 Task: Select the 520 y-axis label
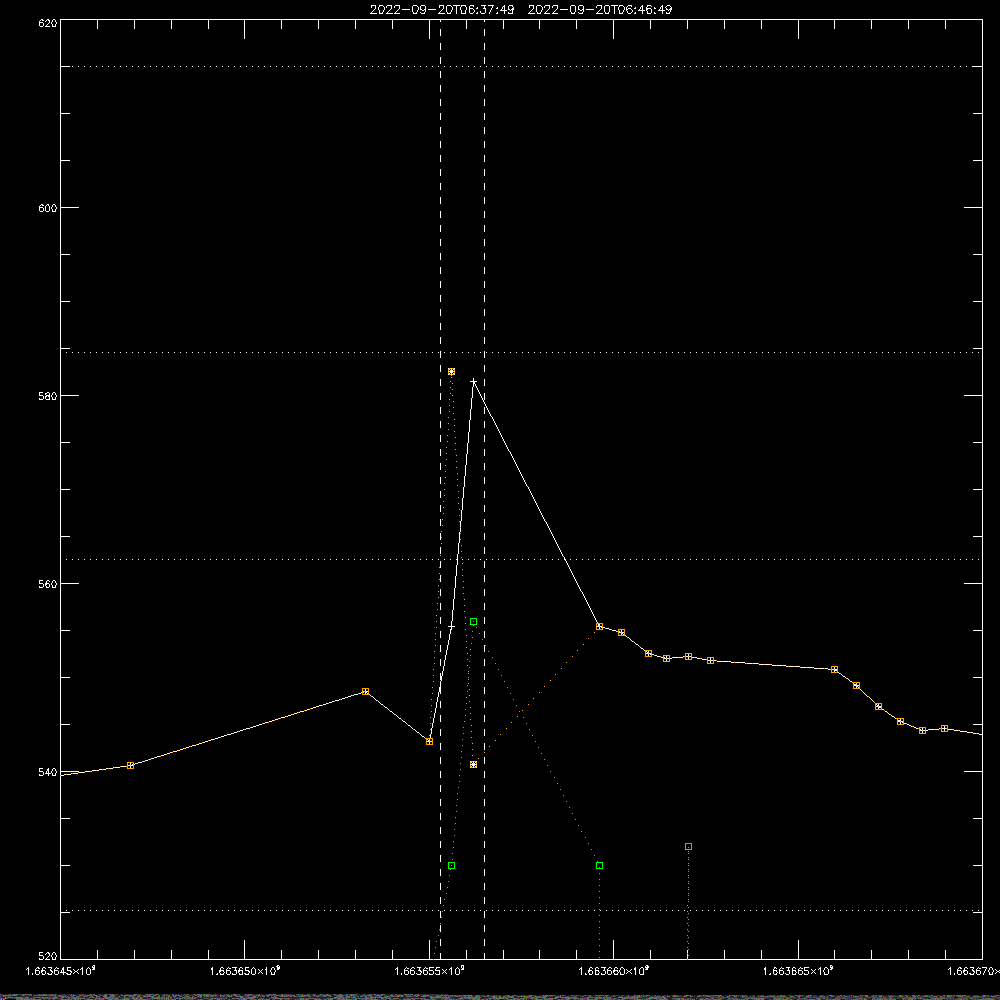point(48,957)
